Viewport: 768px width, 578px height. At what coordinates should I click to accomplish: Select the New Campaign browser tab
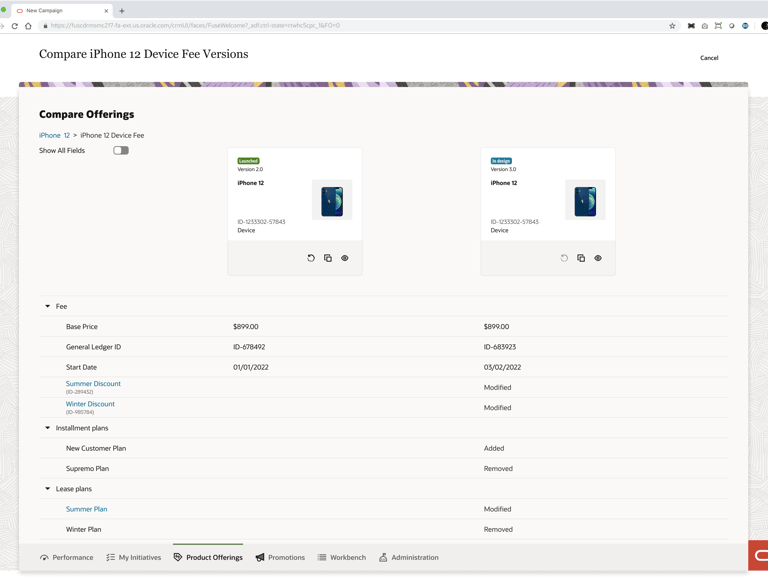(62, 11)
